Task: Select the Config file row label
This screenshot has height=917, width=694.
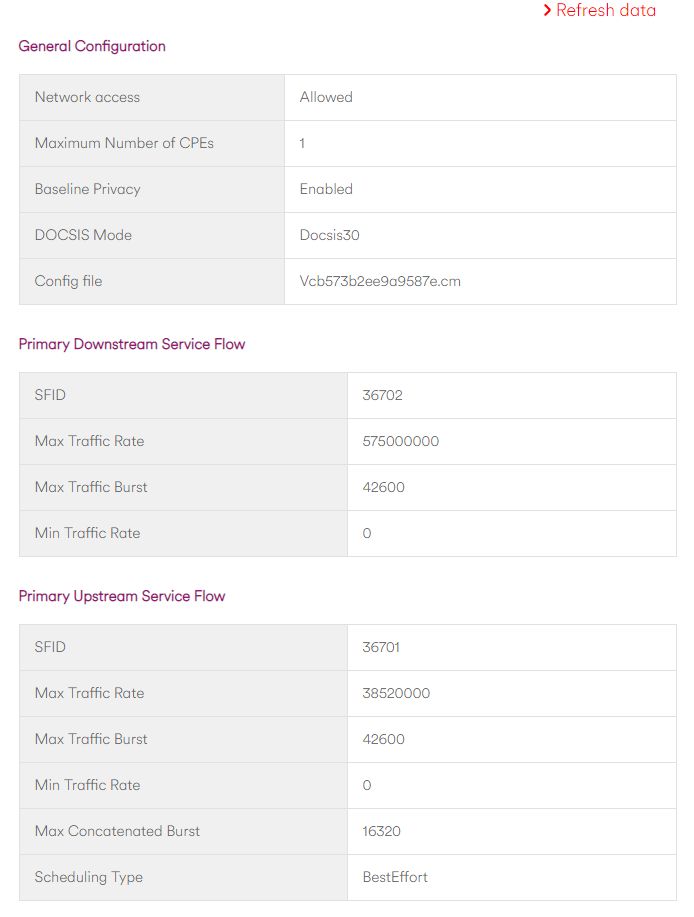Action: (x=68, y=281)
